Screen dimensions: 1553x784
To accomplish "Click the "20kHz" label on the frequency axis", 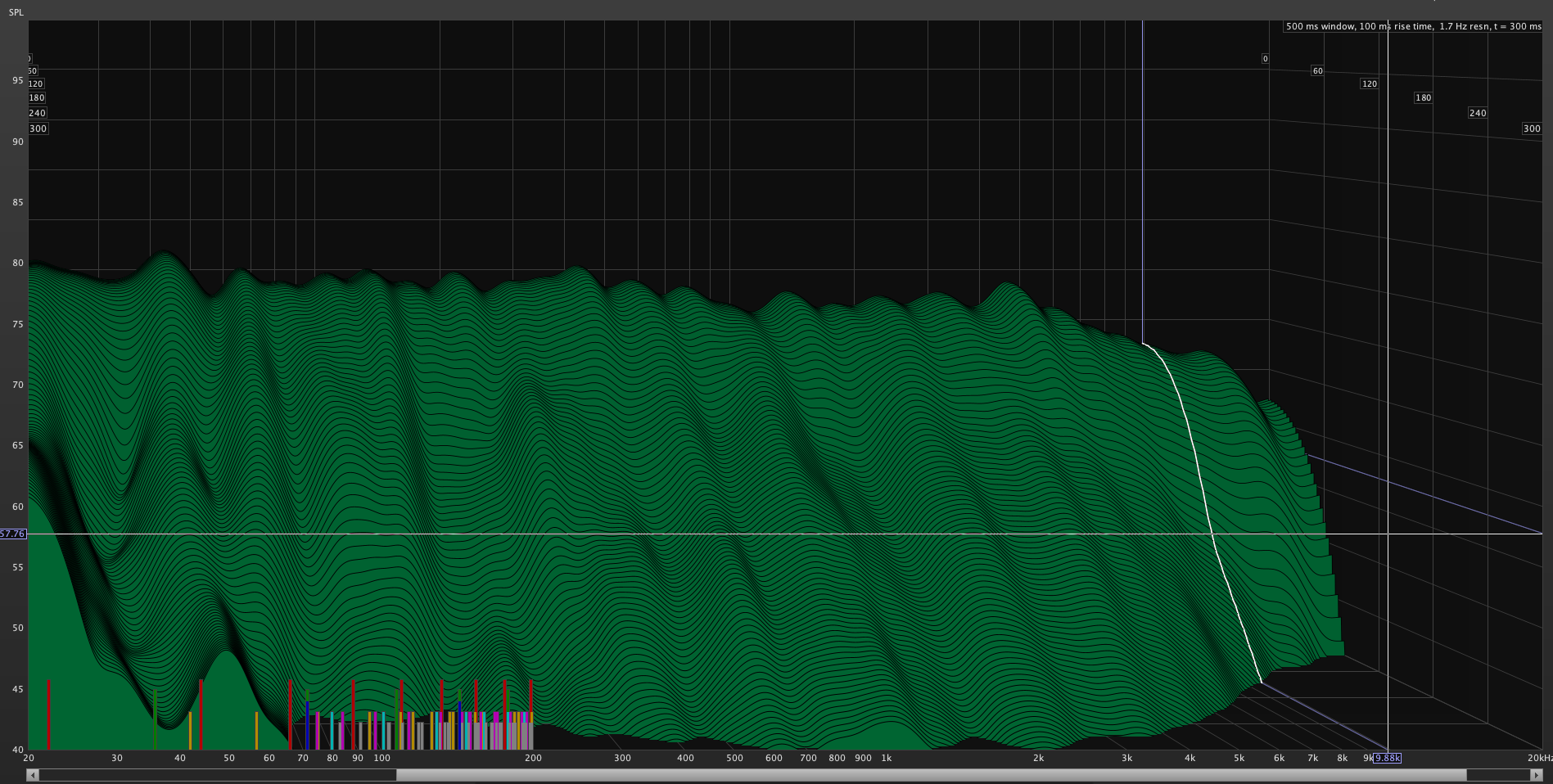I will coord(1539,758).
